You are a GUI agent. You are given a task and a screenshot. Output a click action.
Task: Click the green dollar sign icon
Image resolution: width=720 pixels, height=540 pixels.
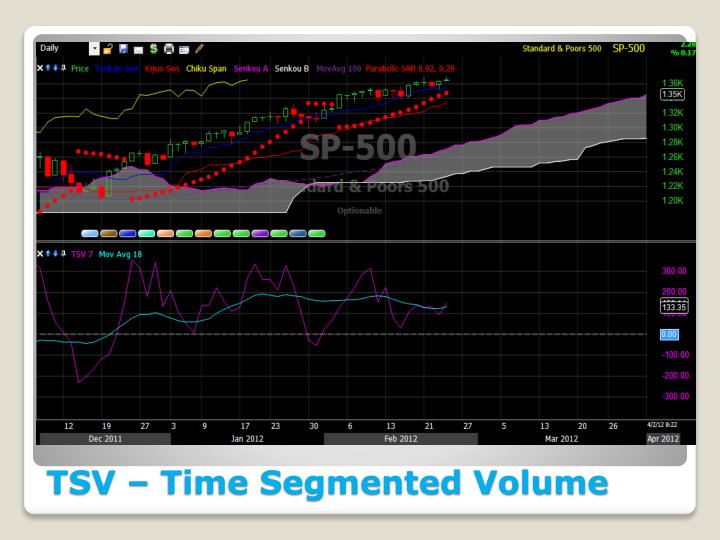tap(154, 49)
